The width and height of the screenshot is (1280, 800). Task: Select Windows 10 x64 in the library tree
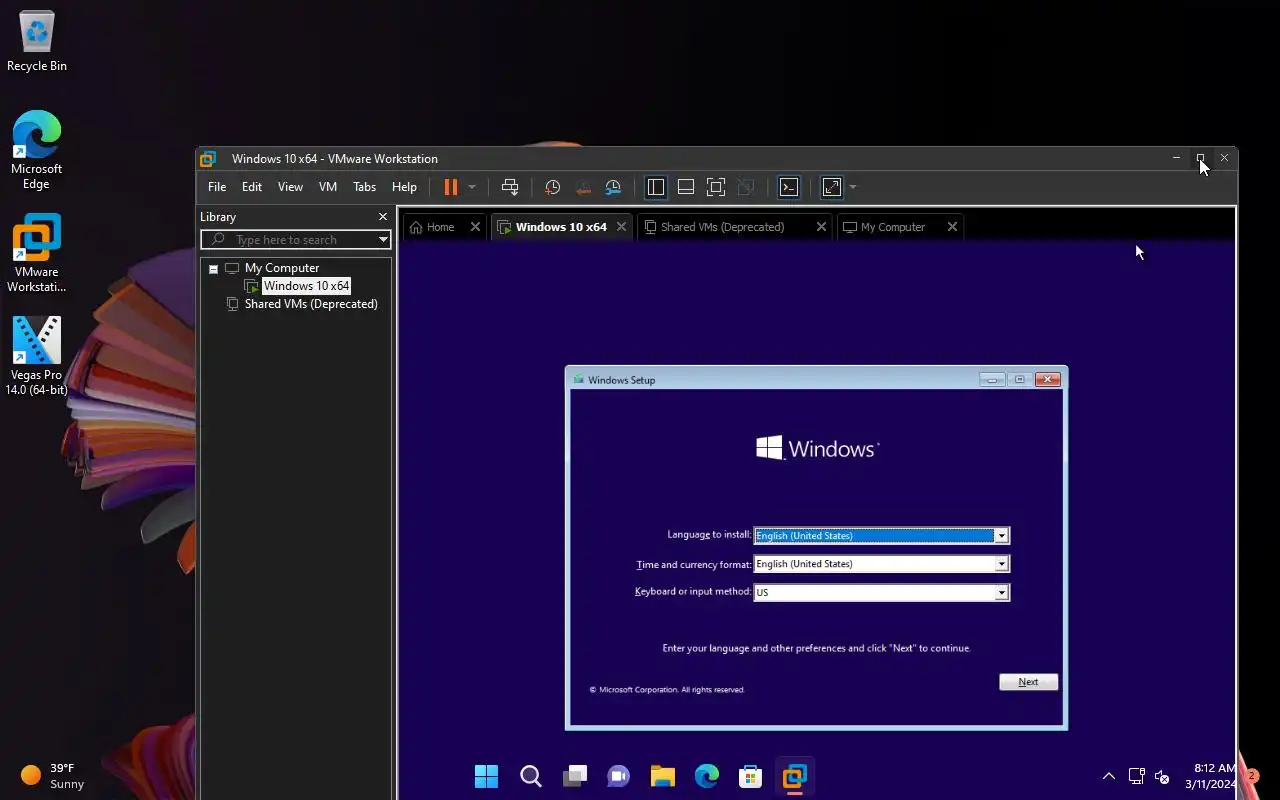[306, 286]
